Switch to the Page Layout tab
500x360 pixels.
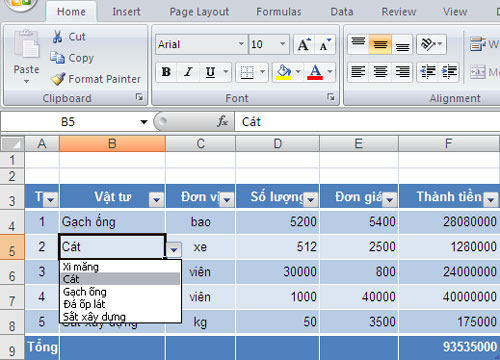click(x=199, y=12)
